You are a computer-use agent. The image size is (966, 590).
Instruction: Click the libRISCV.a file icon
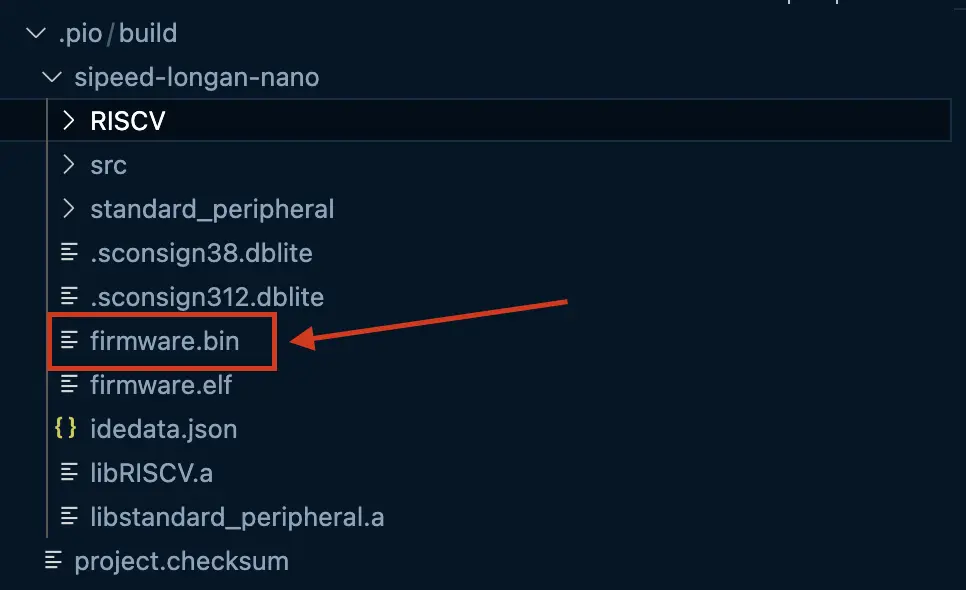click(69, 473)
